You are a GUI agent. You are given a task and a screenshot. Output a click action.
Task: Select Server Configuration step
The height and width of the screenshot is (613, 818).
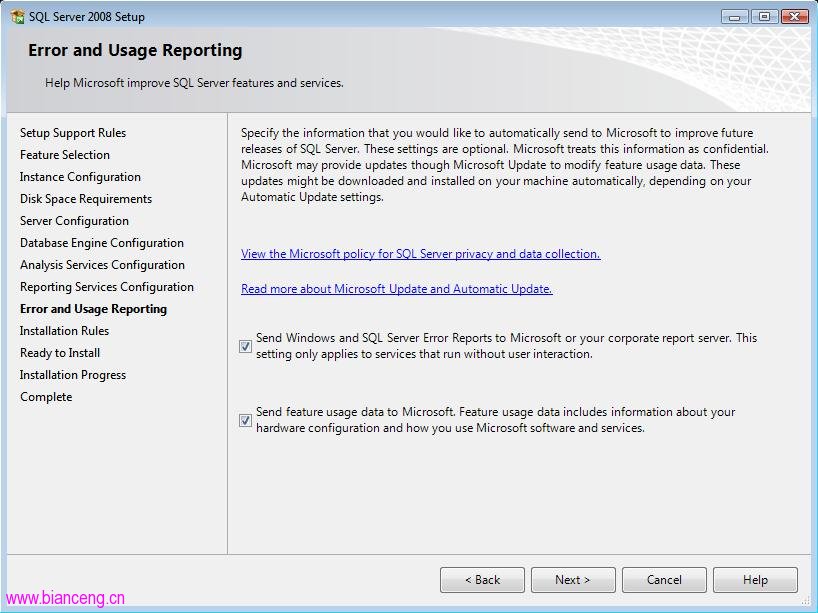pyautogui.click(x=74, y=221)
